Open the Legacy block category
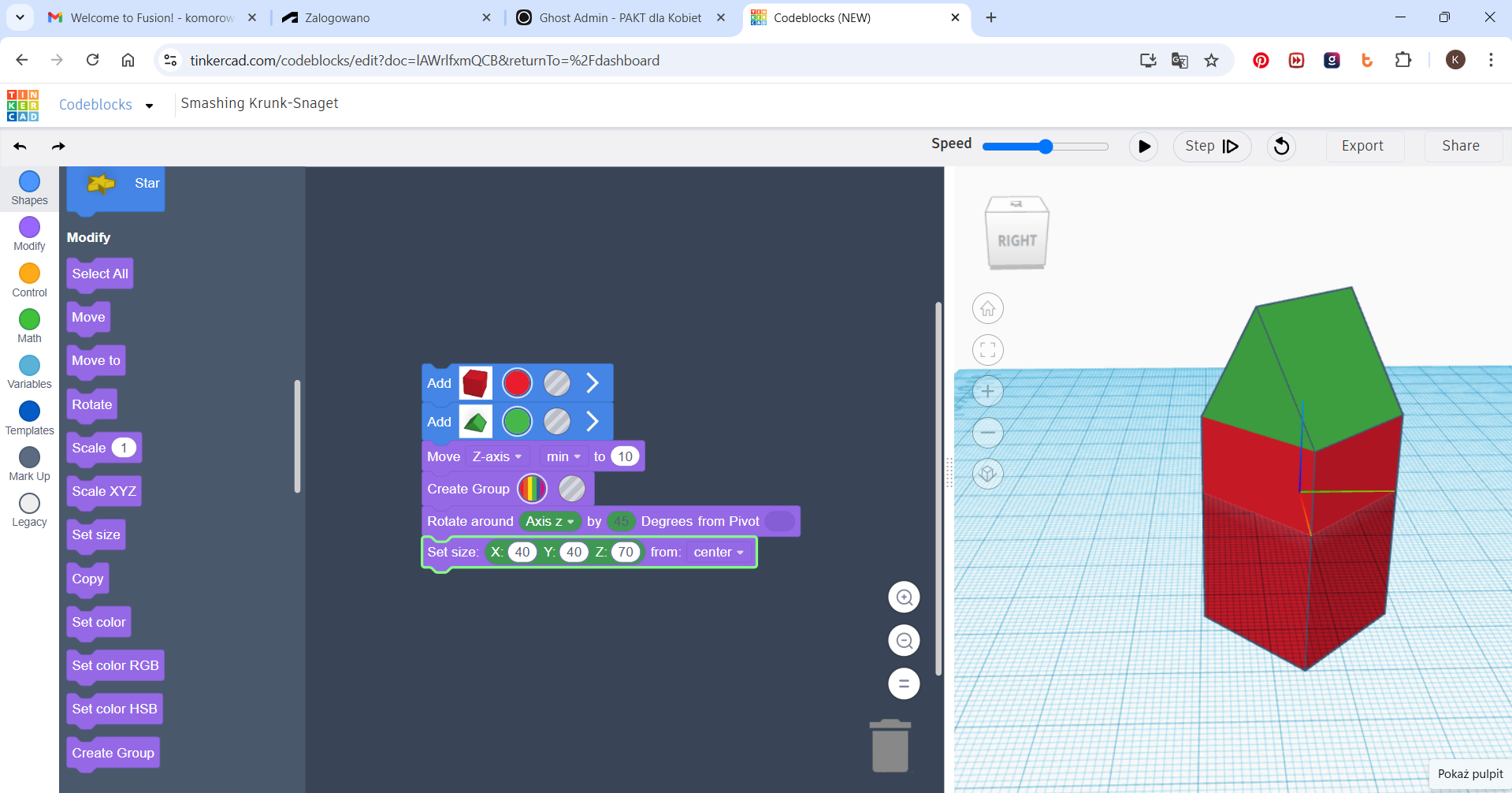1512x793 pixels. pos(29,510)
